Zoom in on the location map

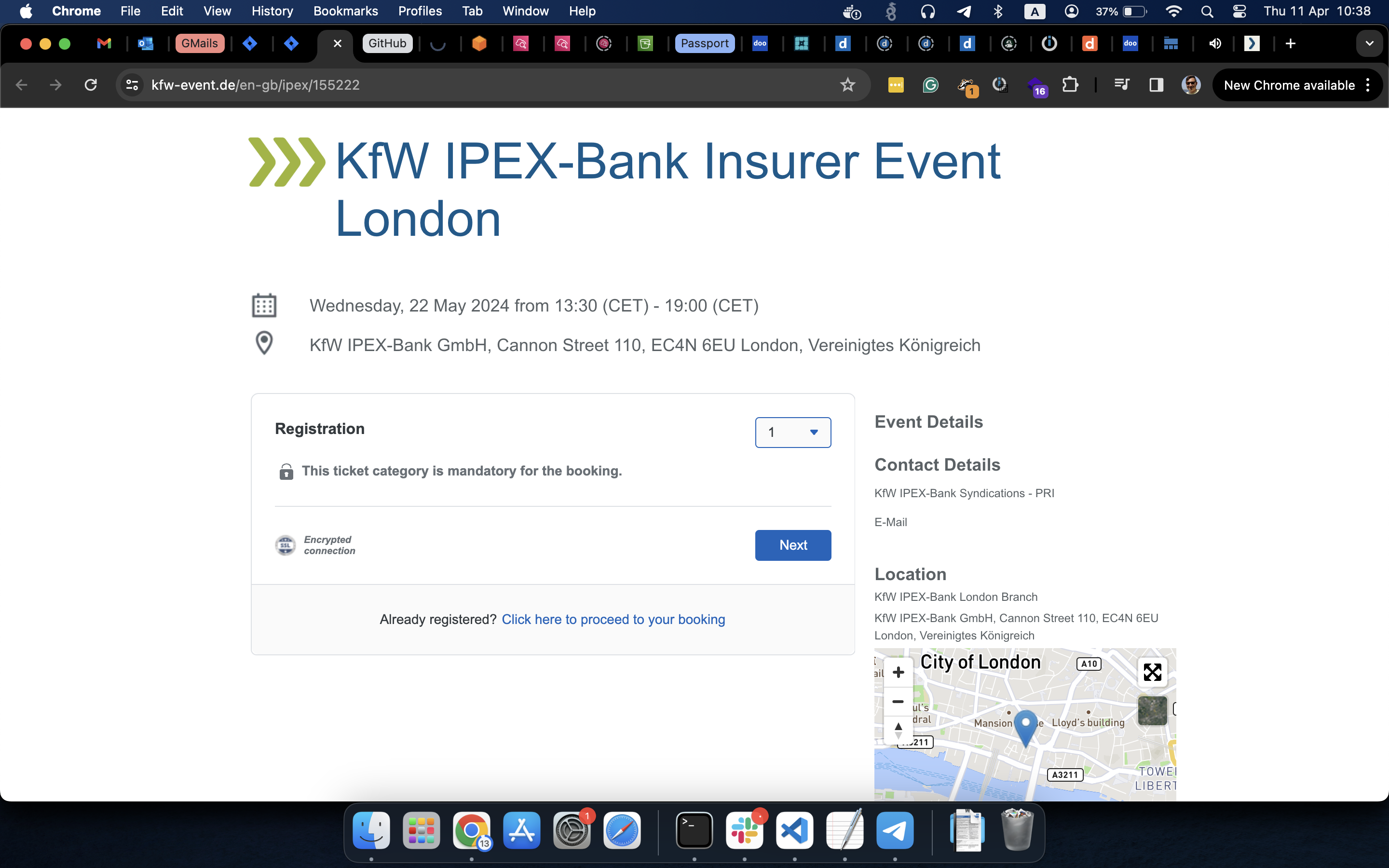[x=898, y=672]
